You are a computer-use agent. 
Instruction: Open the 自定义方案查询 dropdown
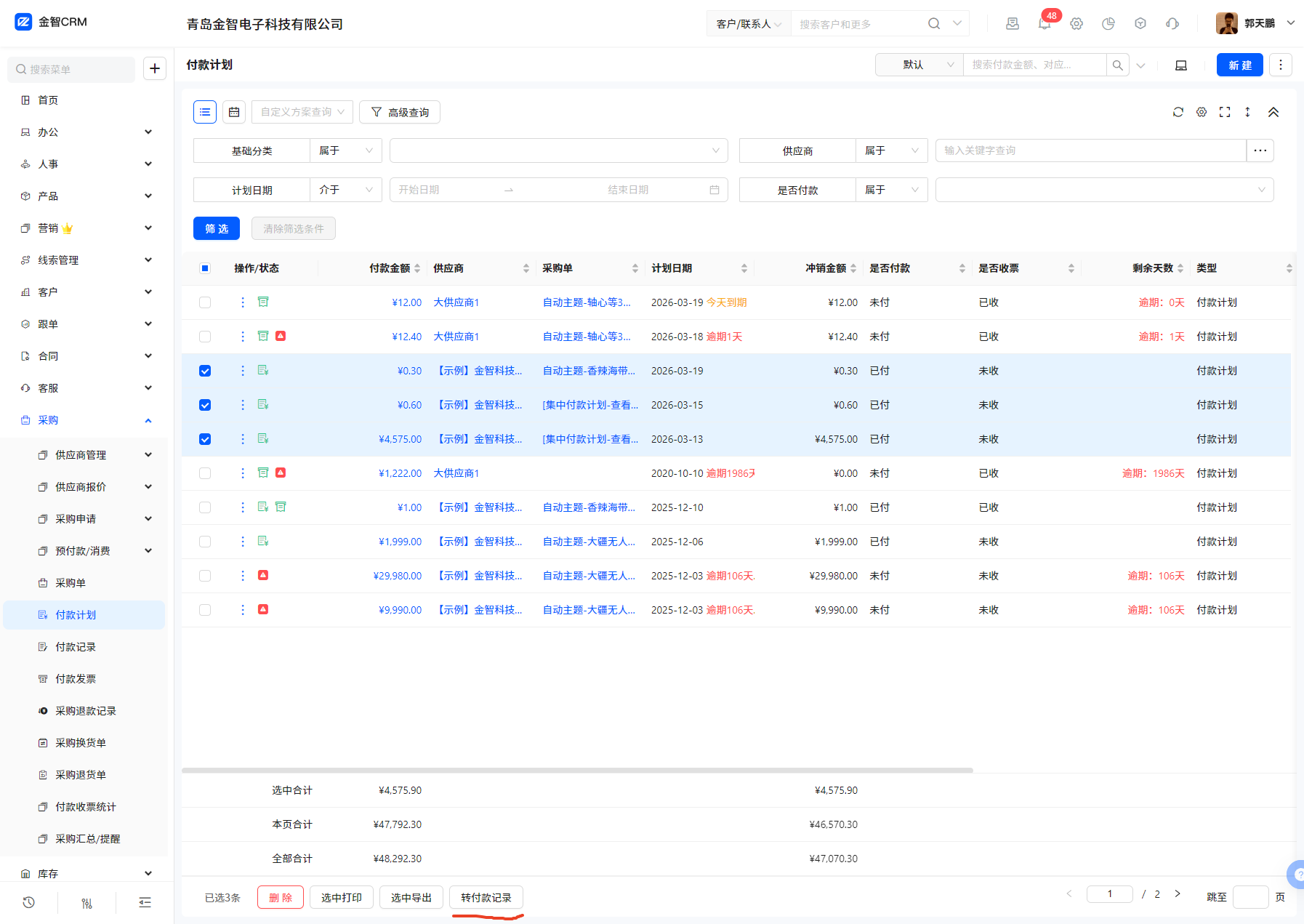coord(302,112)
